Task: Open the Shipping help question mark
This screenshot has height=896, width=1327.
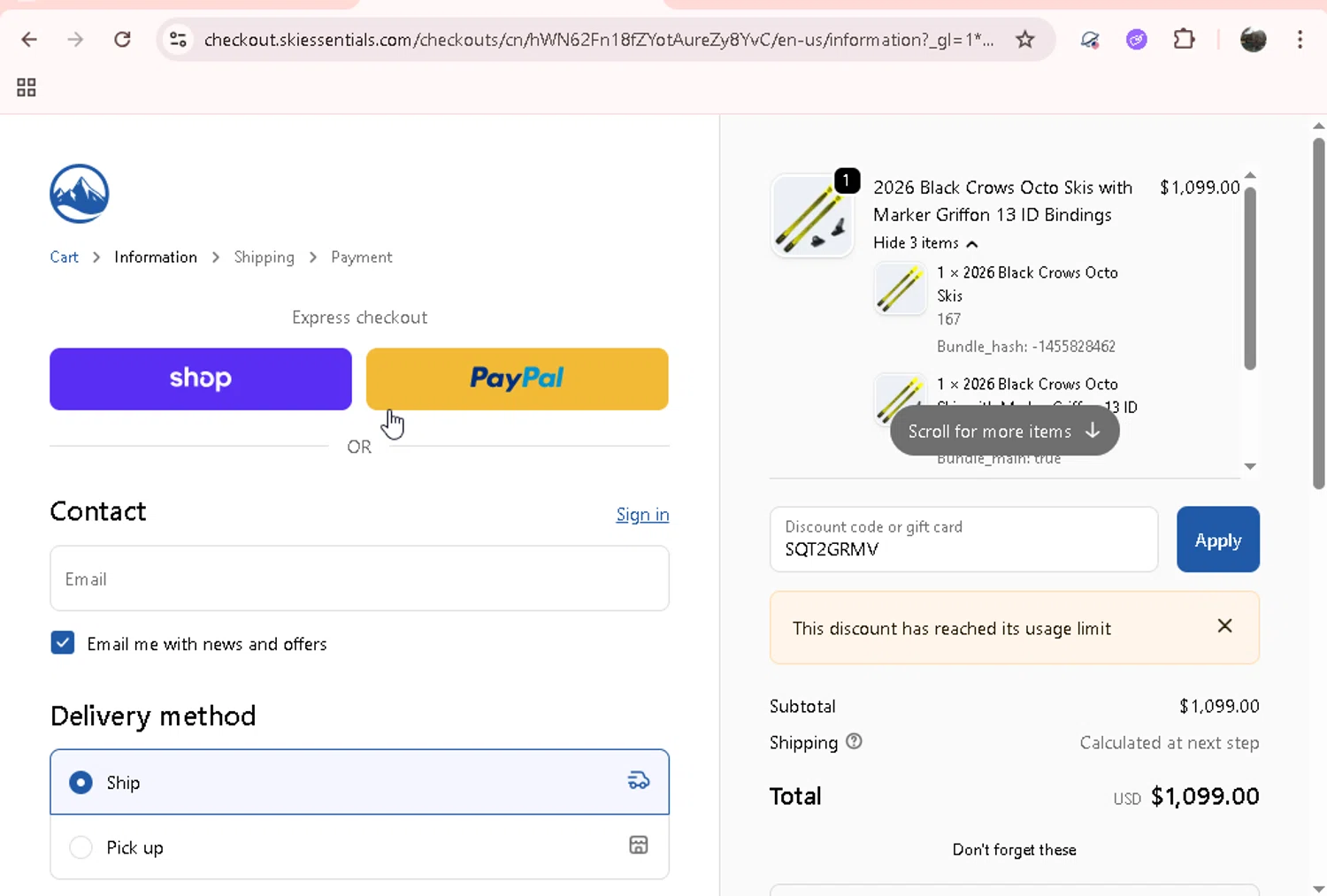Action: coord(854,742)
